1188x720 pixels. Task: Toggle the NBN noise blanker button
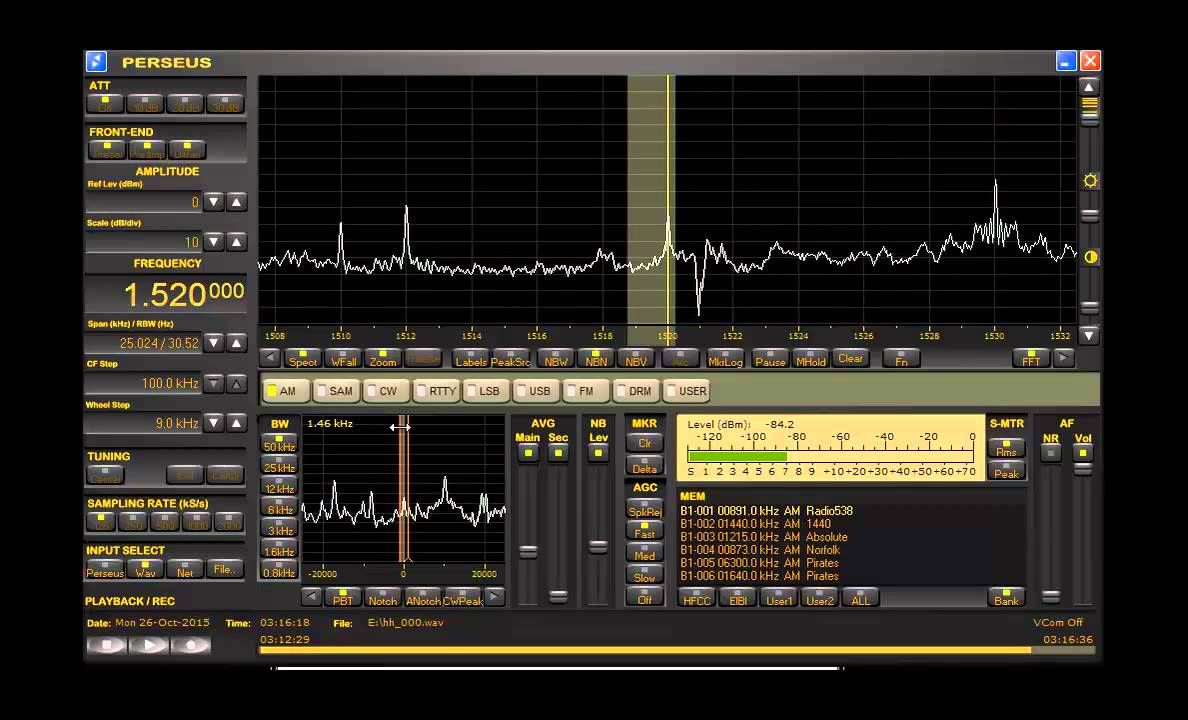pyautogui.click(x=596, y=358)
